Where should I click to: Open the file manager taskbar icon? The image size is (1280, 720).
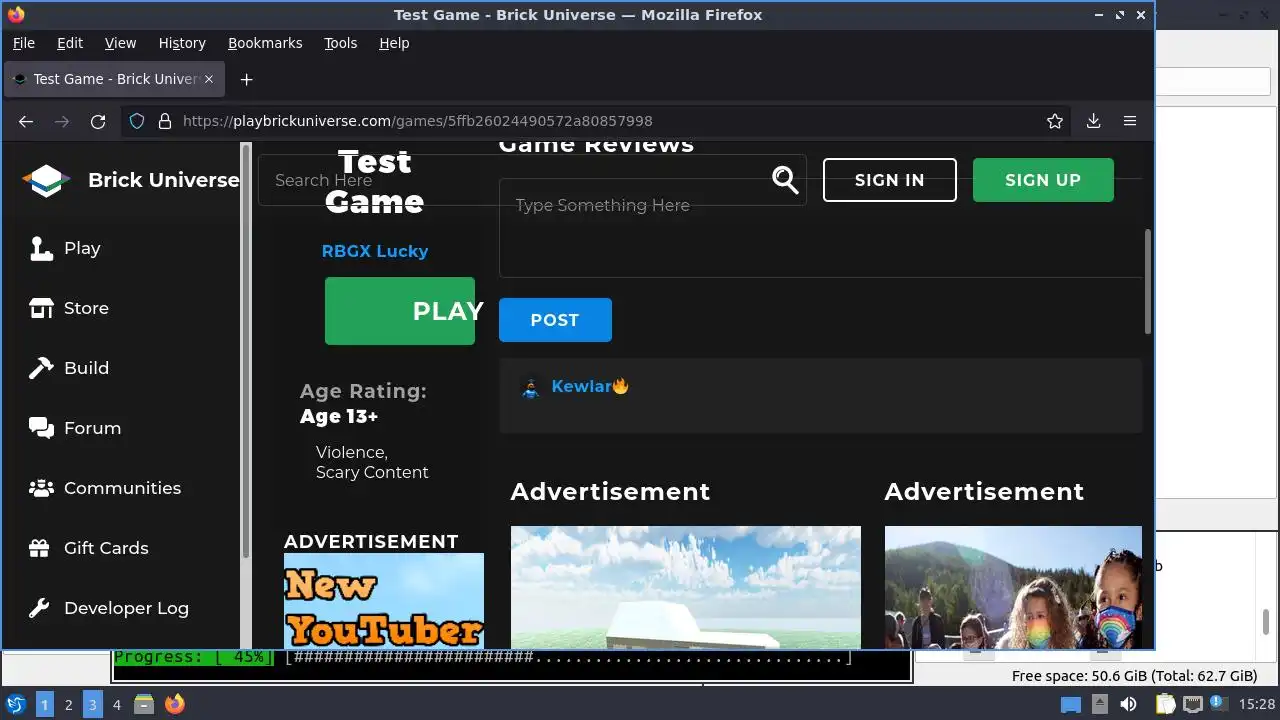pyautogui.click(x=144, y=704)
